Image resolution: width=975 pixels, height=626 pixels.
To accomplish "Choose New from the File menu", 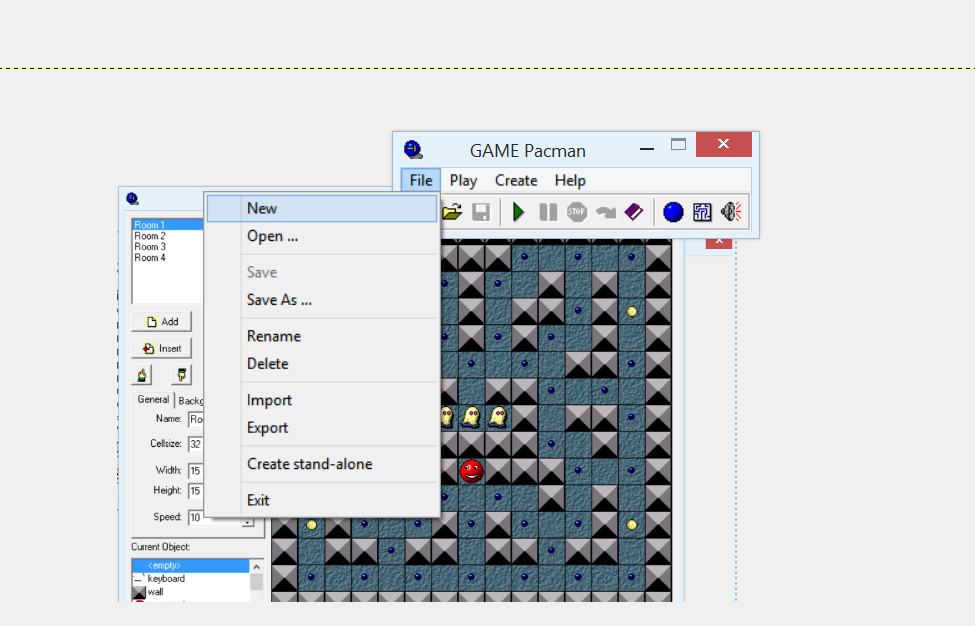I will (322, 208).
